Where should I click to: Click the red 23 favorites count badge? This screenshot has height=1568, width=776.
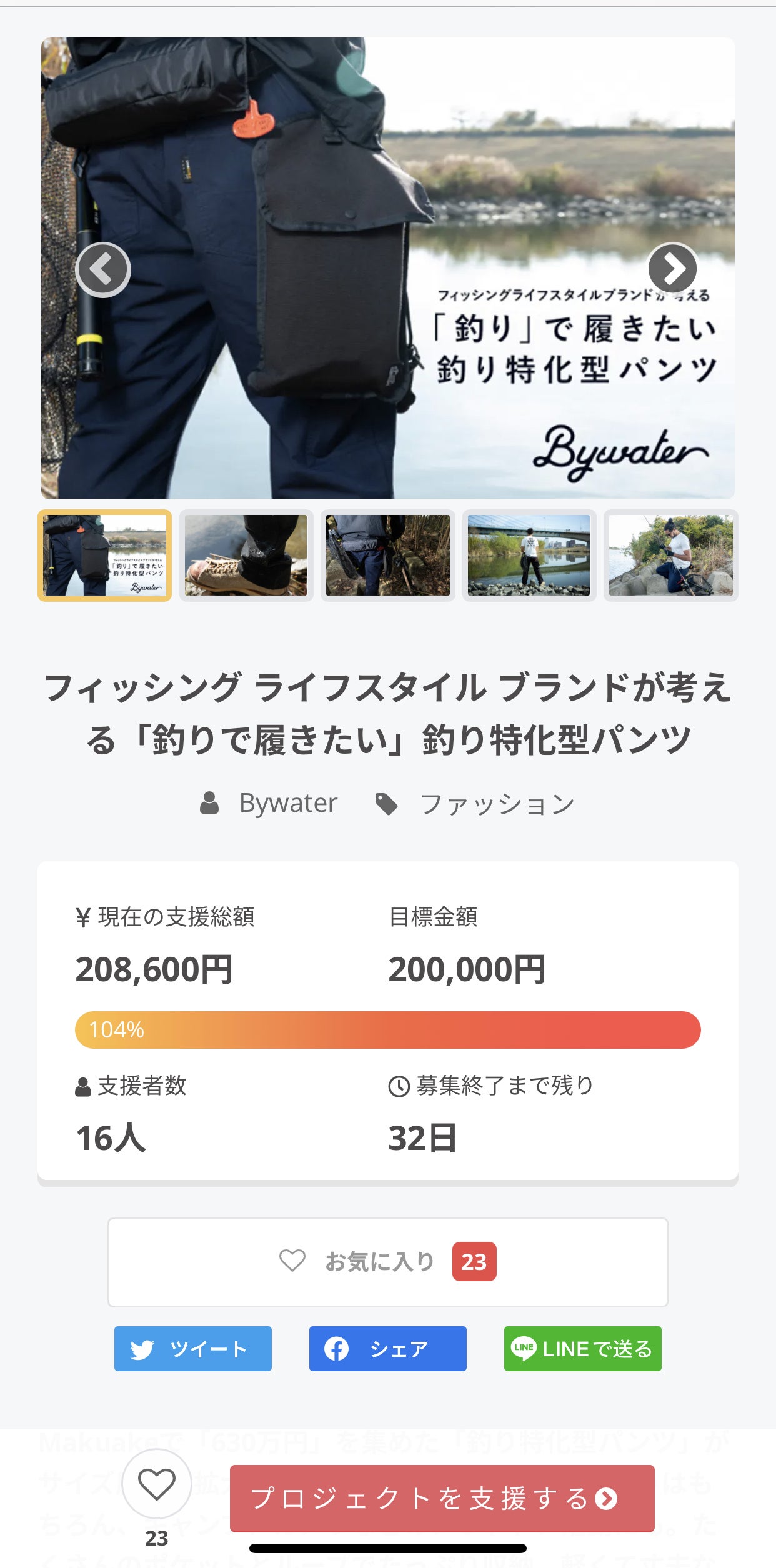click(474, 1262)
